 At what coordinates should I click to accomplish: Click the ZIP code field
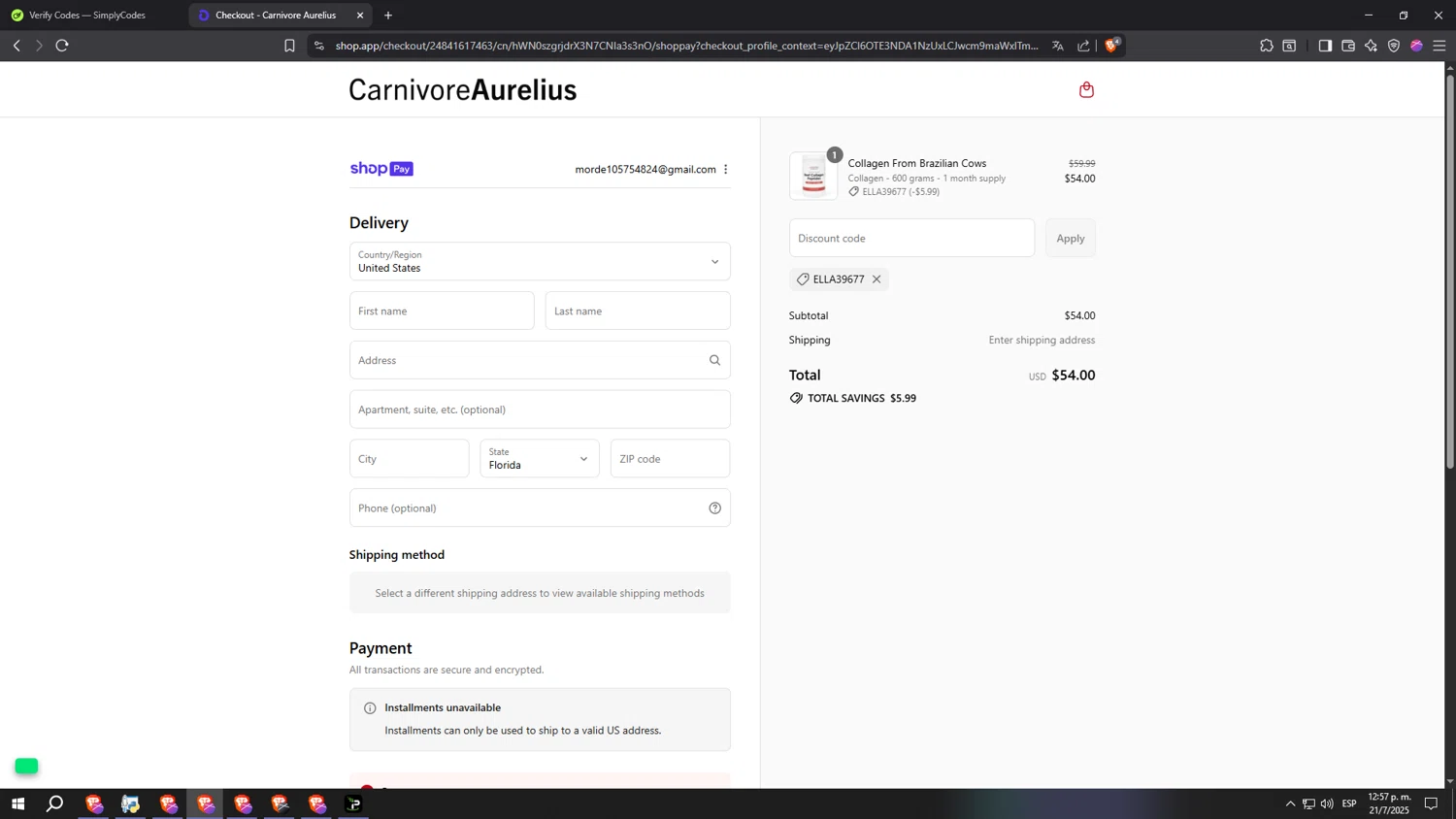point(671,458)
